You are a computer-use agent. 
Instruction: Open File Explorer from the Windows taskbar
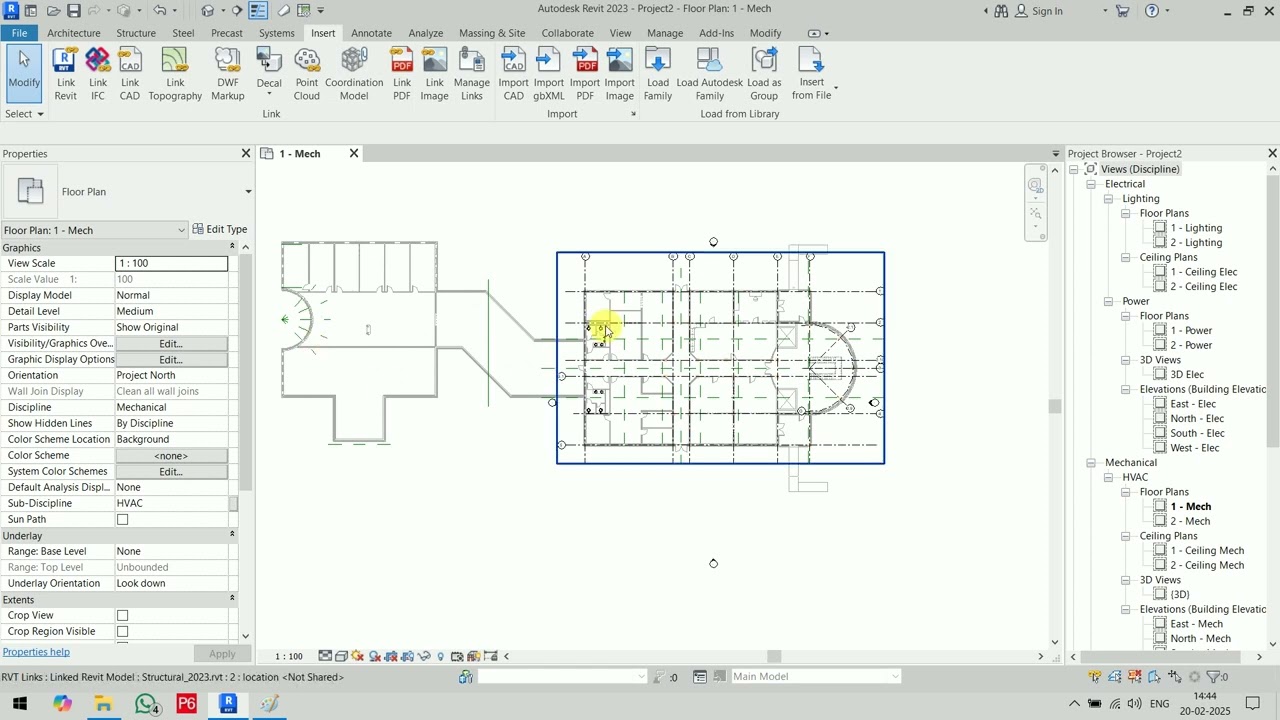[103, 704]
